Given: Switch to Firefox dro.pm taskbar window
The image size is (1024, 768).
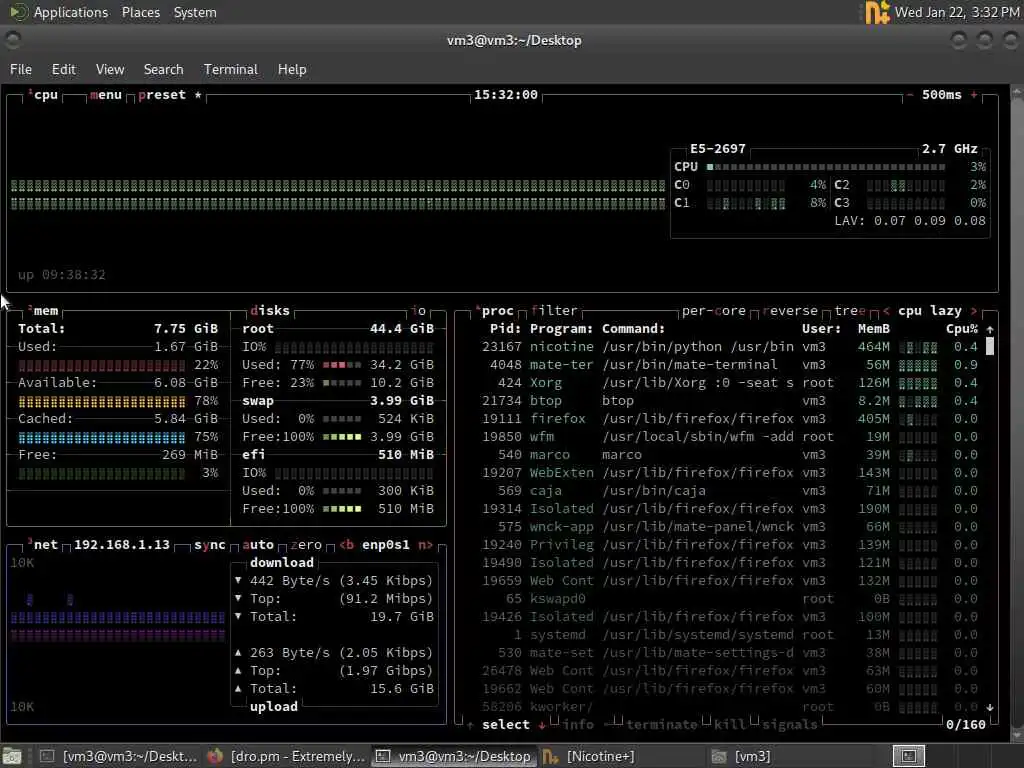Looking at the screenshot, I should (285, 756).
